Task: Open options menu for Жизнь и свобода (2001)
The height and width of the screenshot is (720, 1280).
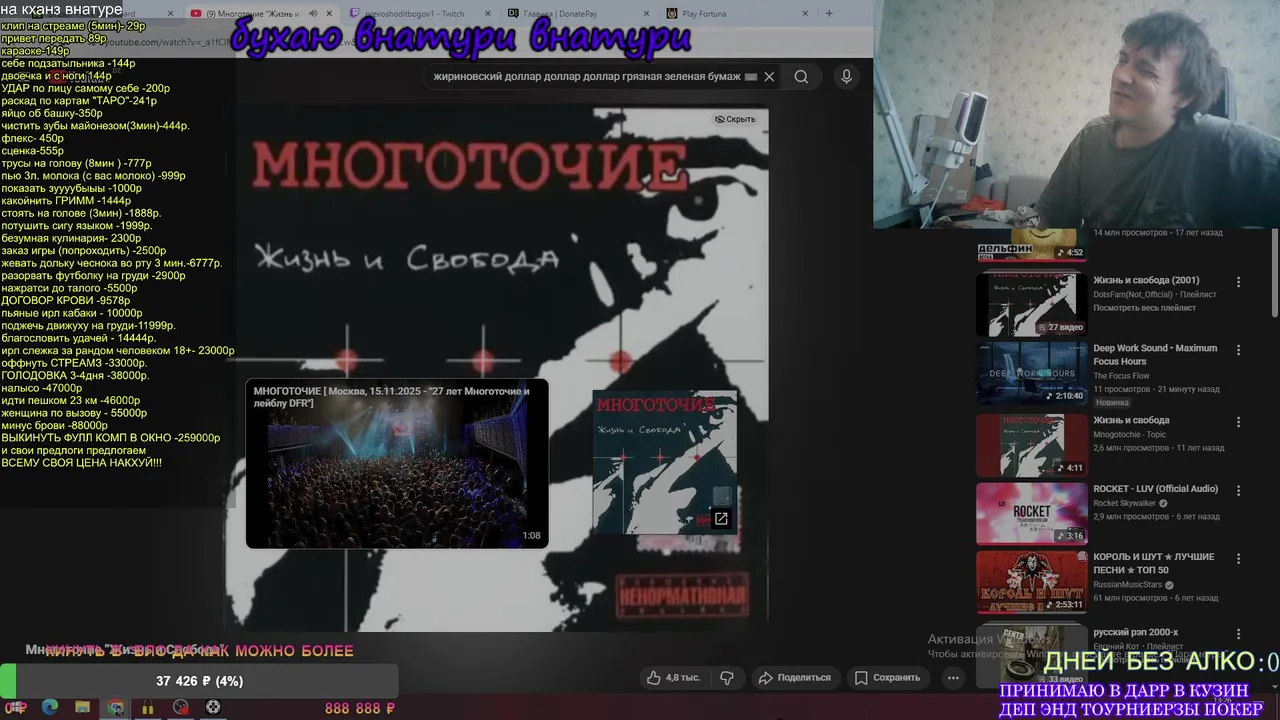Action: 1238,282
